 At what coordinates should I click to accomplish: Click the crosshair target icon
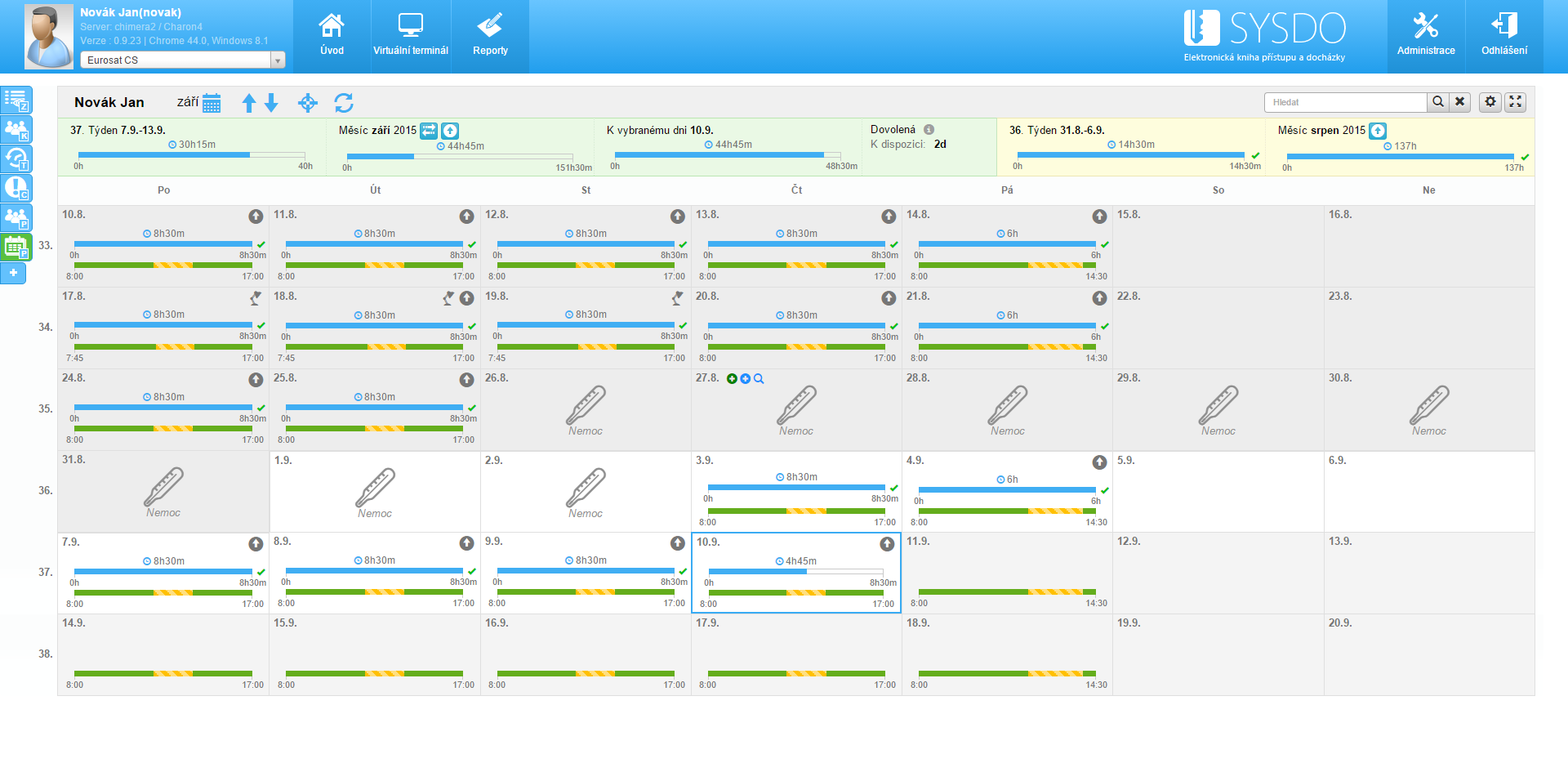(308, 103)
